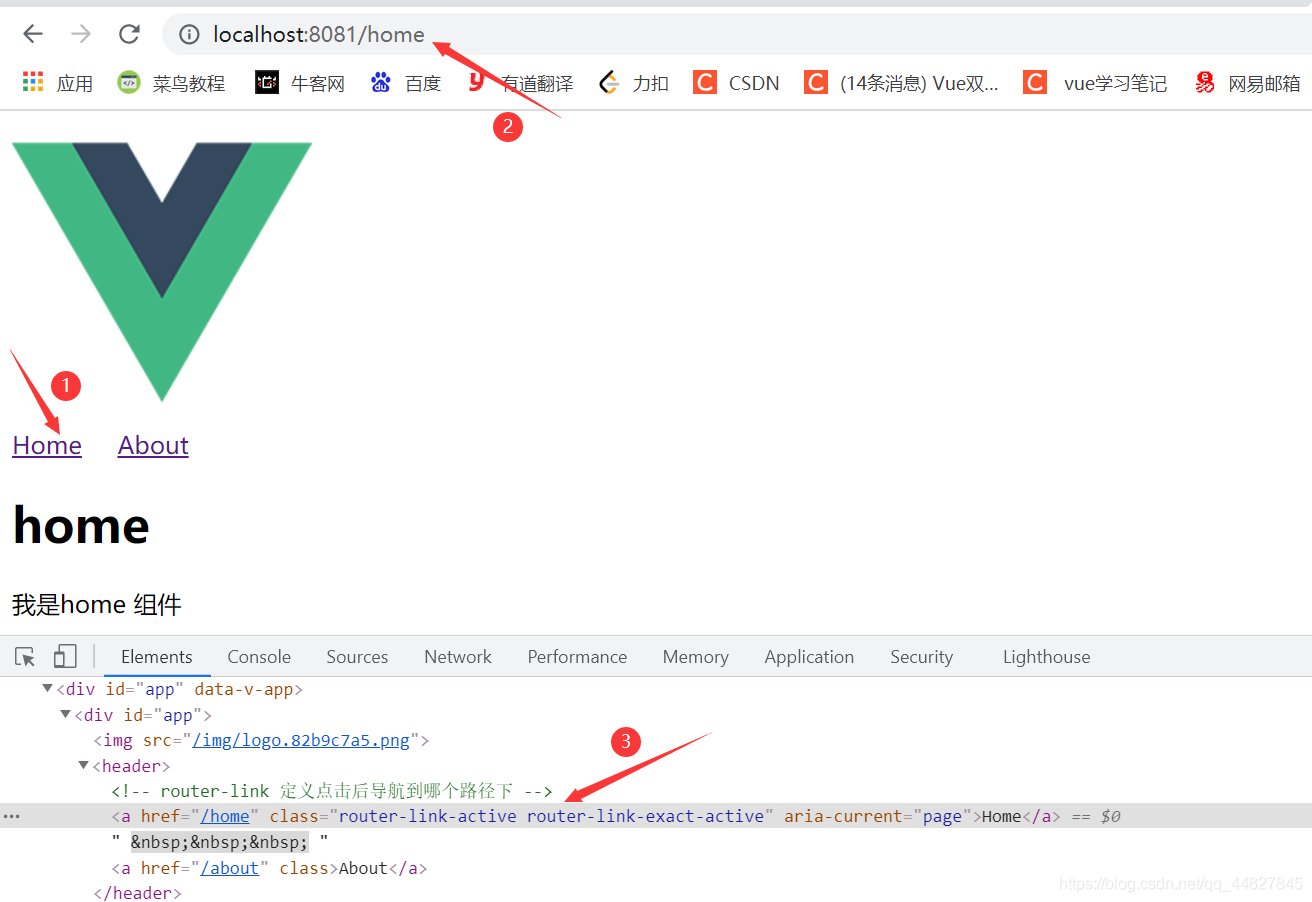This screenshot has height=902, width=1312.
Task: Switch to the Console tab
Action: (x=259, y=657)
